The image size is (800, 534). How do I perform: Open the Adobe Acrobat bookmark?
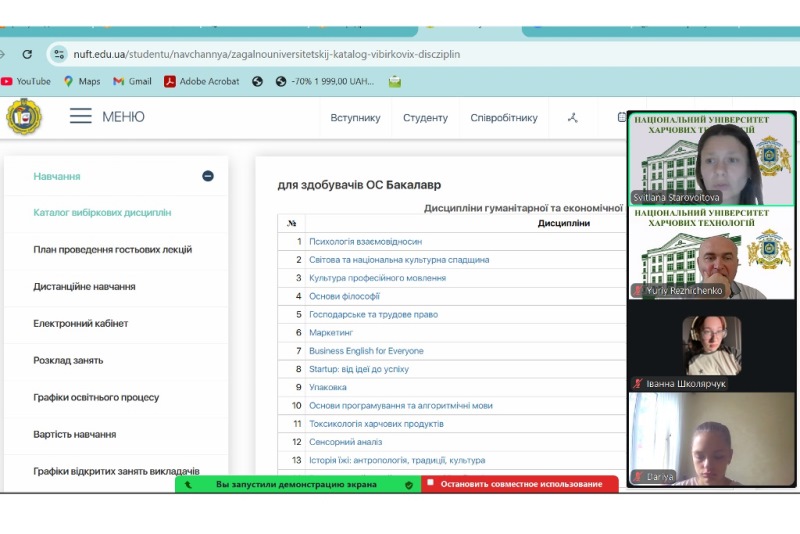(202, 81)
